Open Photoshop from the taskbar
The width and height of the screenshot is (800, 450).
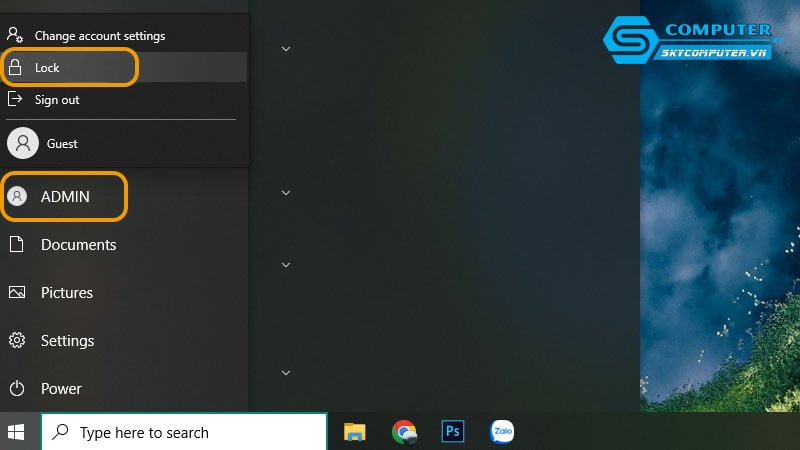point(453,431)
